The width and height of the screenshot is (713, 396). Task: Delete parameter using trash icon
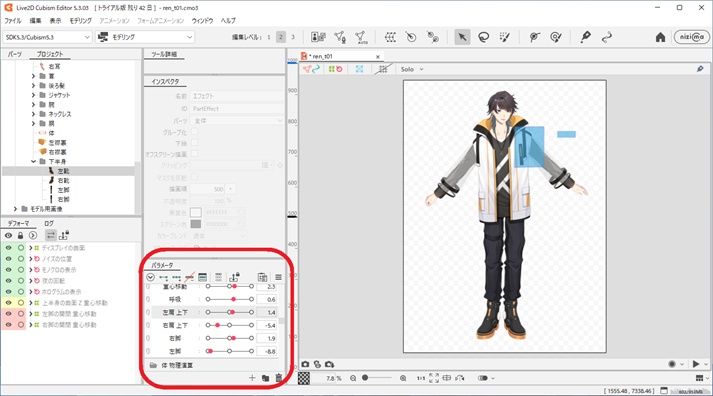coord(278,378)
